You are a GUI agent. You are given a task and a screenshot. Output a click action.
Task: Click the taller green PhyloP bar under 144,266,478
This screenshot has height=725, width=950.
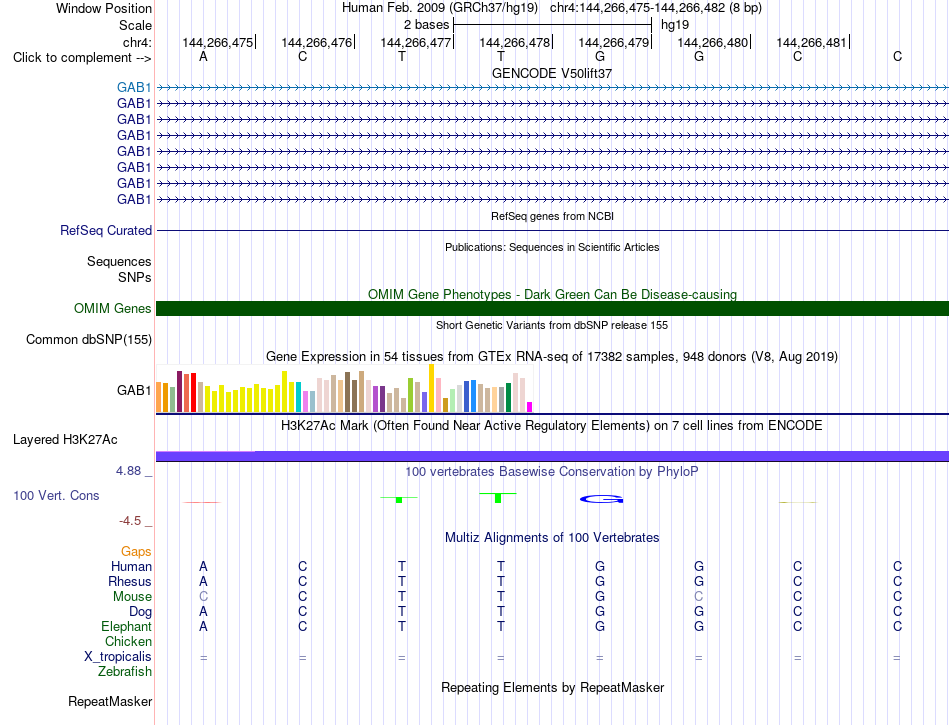point(498,498)
